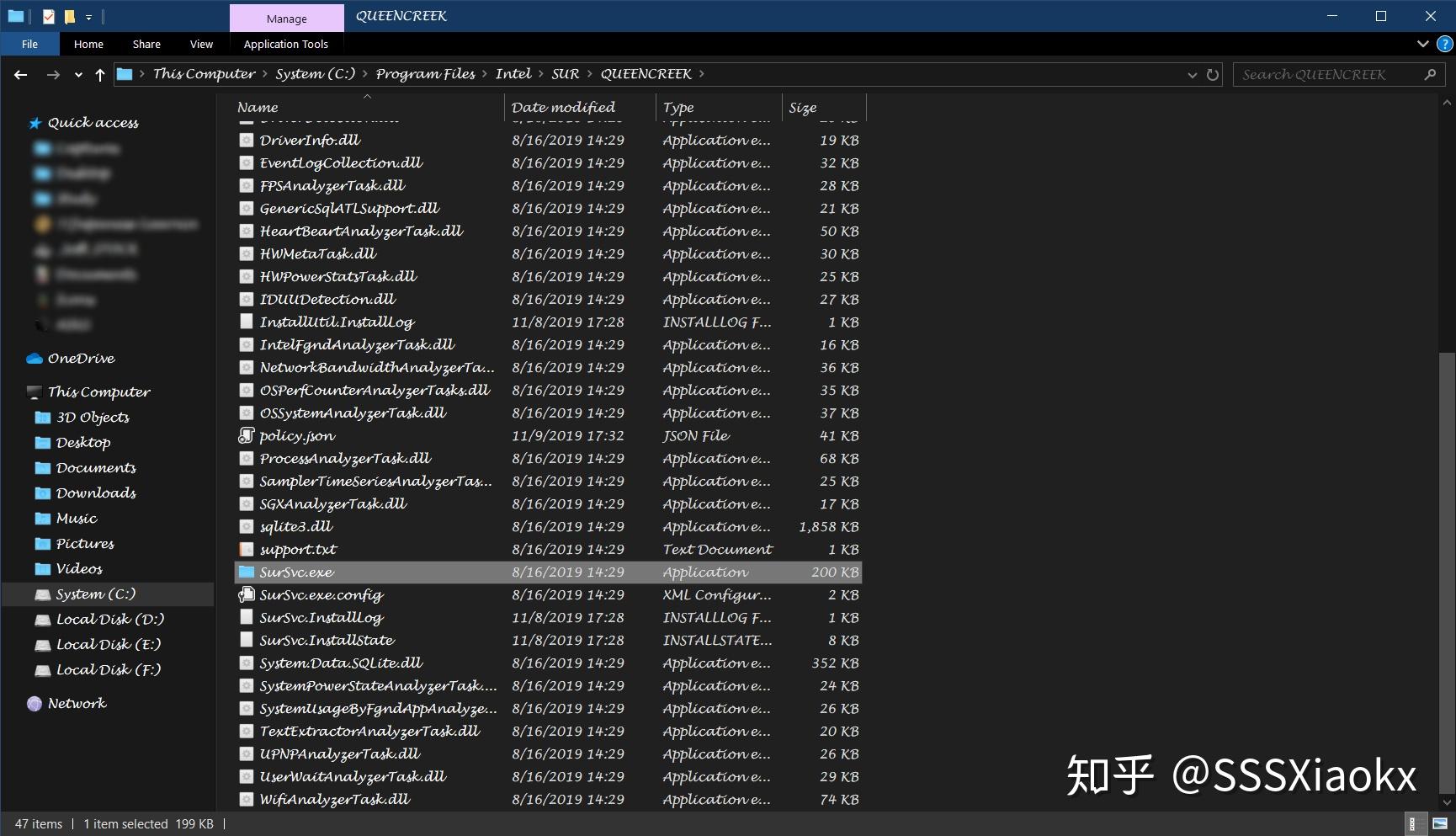The image size is (1456, 836).
Task: Select policy.json in the file list
Action: click(x=296, y=435)
